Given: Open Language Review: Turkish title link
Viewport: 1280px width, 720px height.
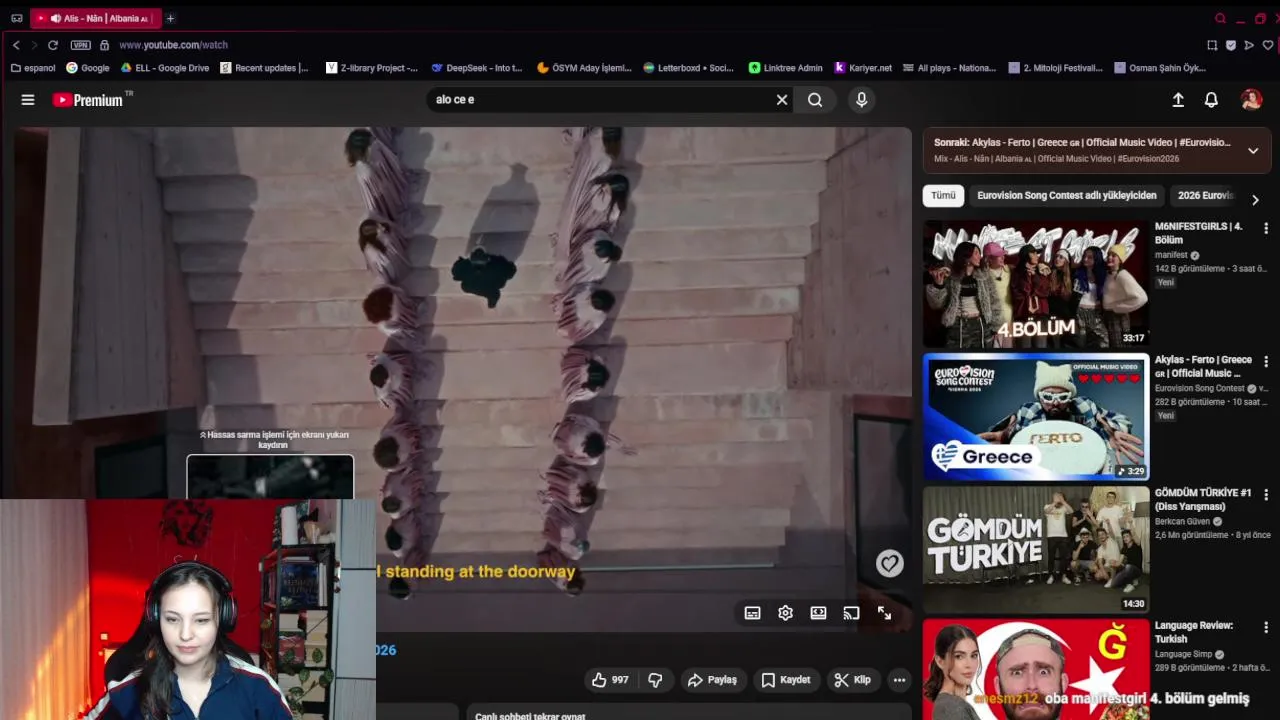Looking at the screenshot, I should click(x=1194, y=632).
